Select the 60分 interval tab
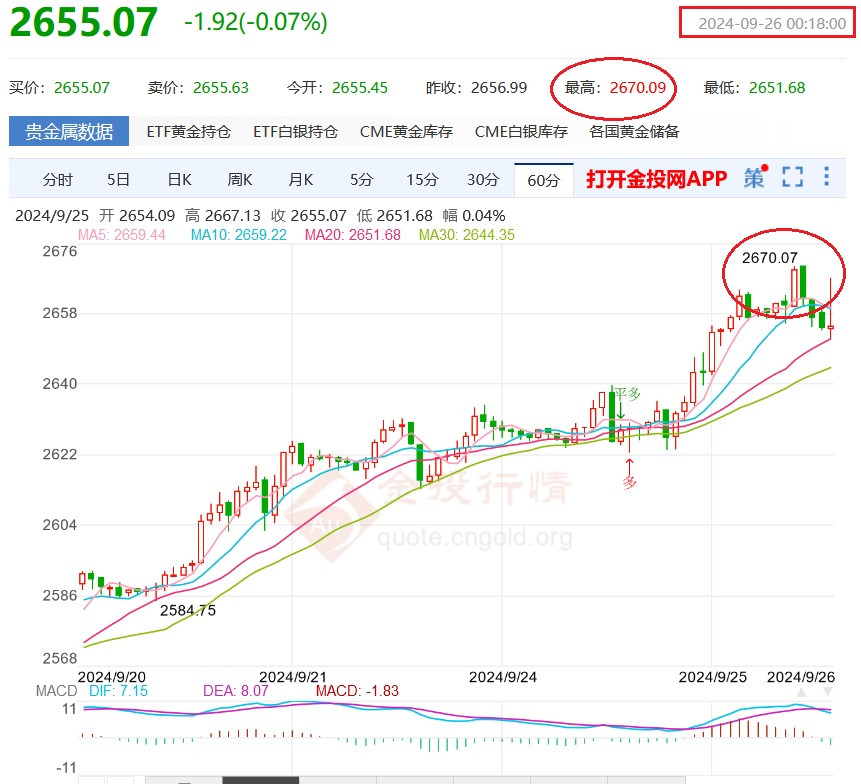This screenshot has height=784, width=861. pyautogui.click(x=544, y=180)
